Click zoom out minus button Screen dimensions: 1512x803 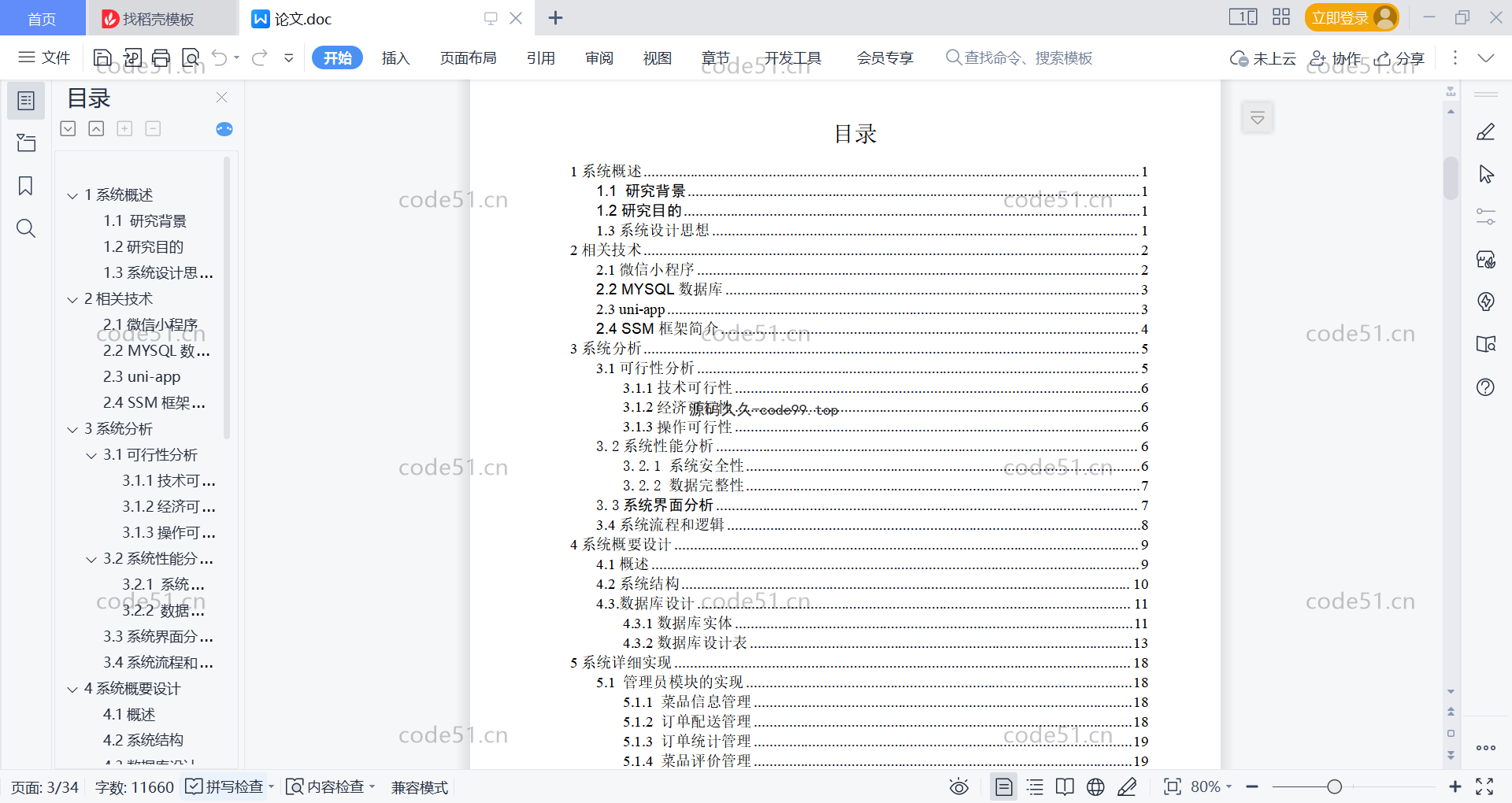(1252, 786)
